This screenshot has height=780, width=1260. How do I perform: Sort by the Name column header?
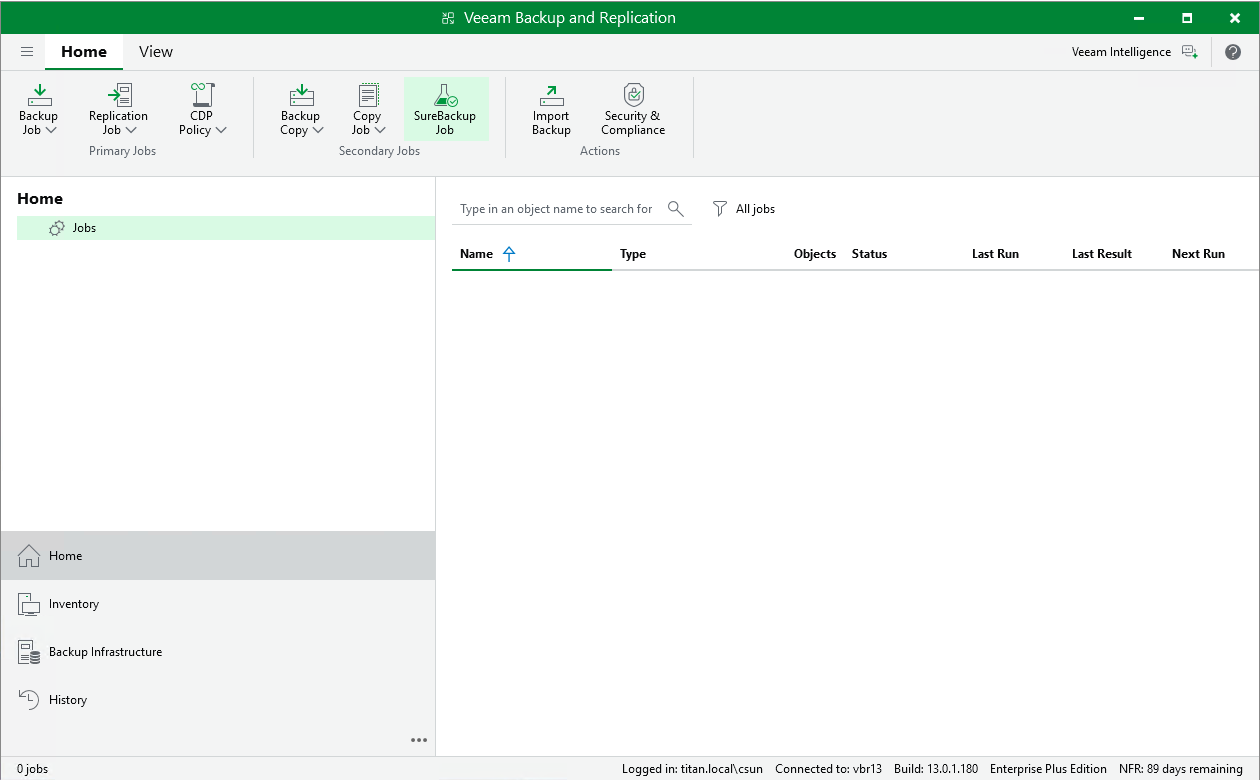coord(477,254)
